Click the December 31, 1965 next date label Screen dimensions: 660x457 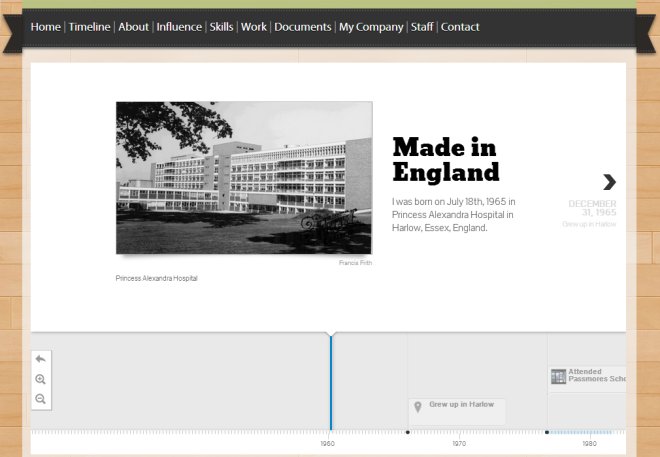(x=592, y=208)
